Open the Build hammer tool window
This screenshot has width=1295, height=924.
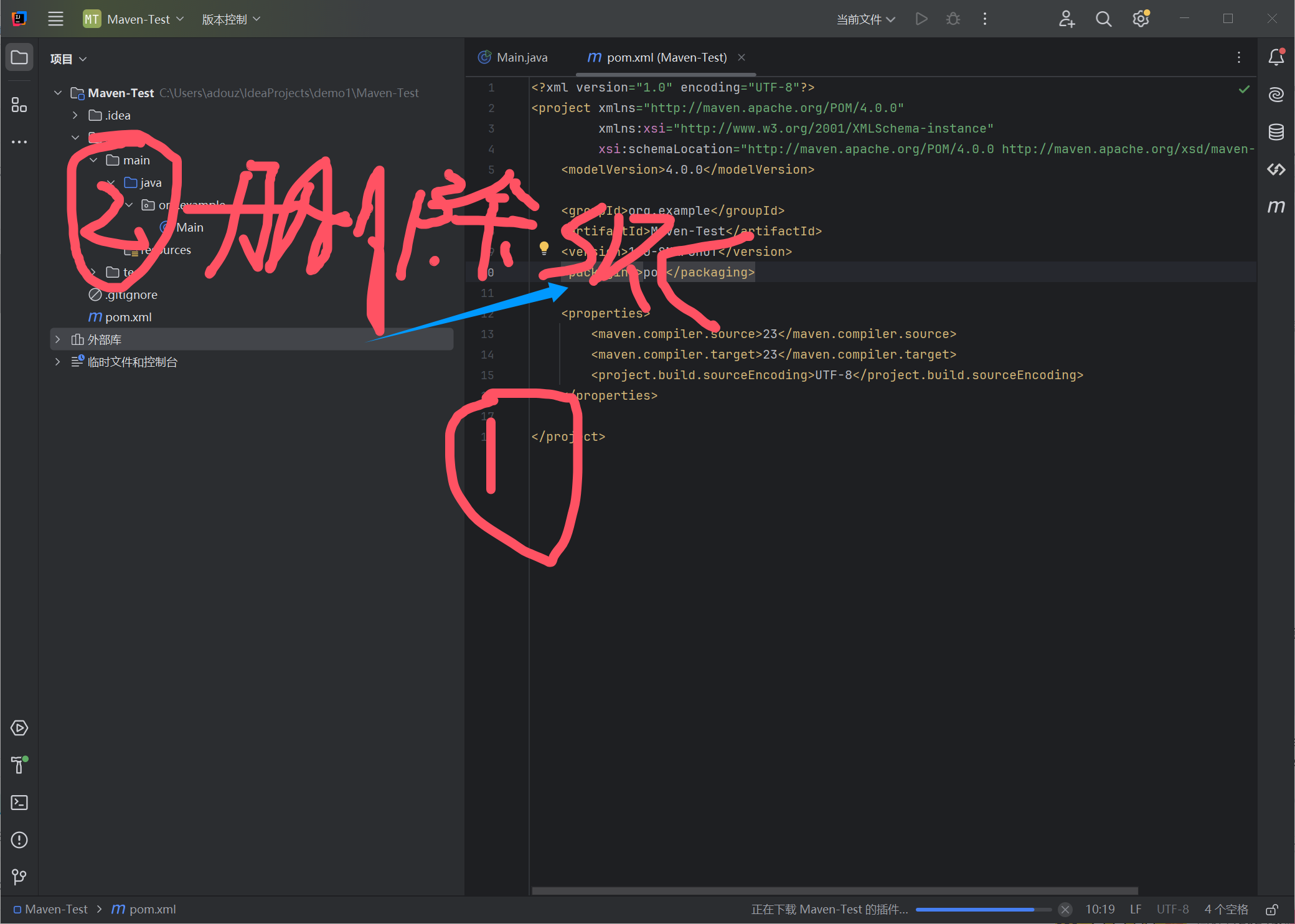[x=19, y=765]
